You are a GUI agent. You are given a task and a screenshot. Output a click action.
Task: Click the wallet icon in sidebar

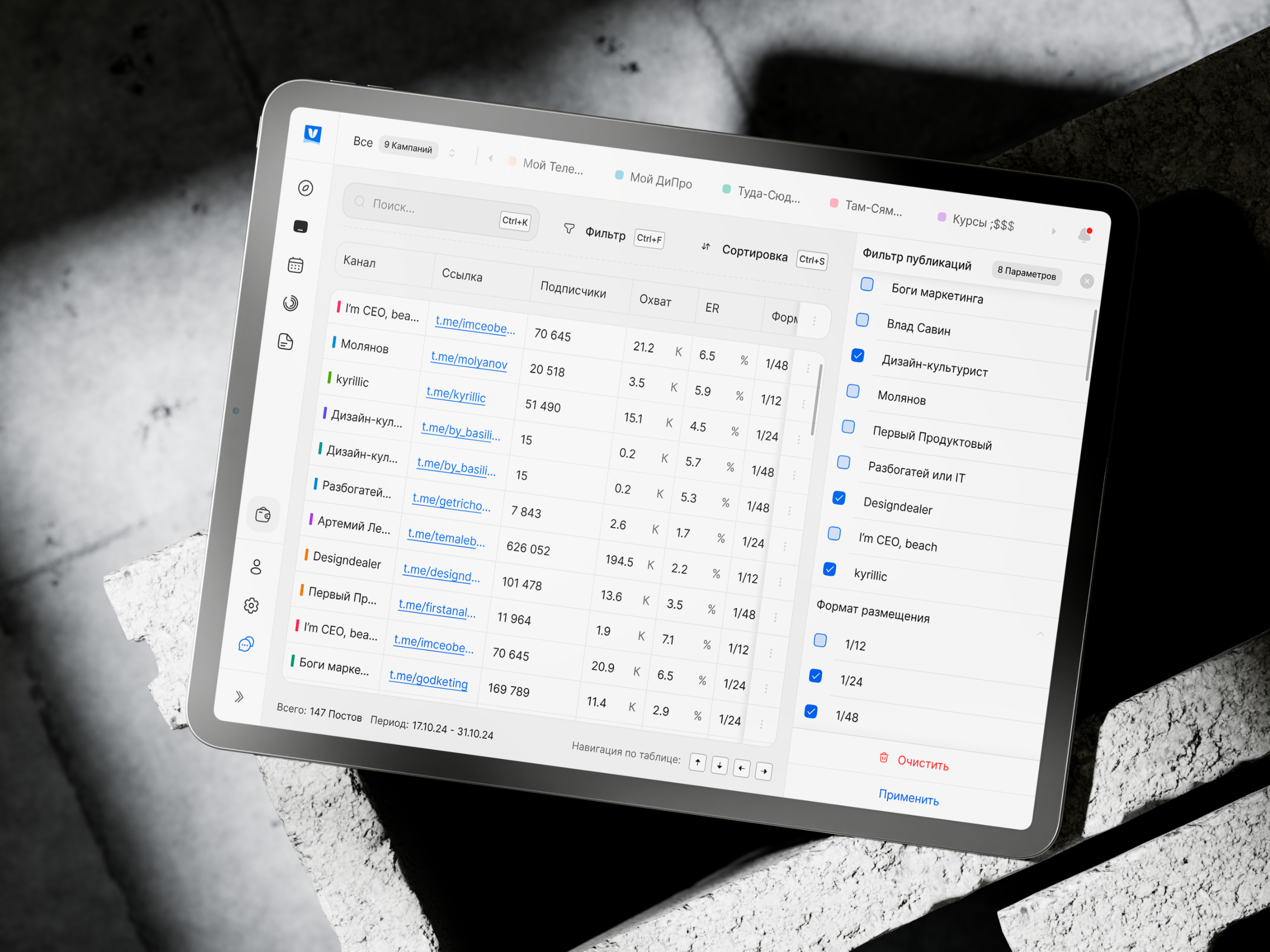click(x=263, y=515)
